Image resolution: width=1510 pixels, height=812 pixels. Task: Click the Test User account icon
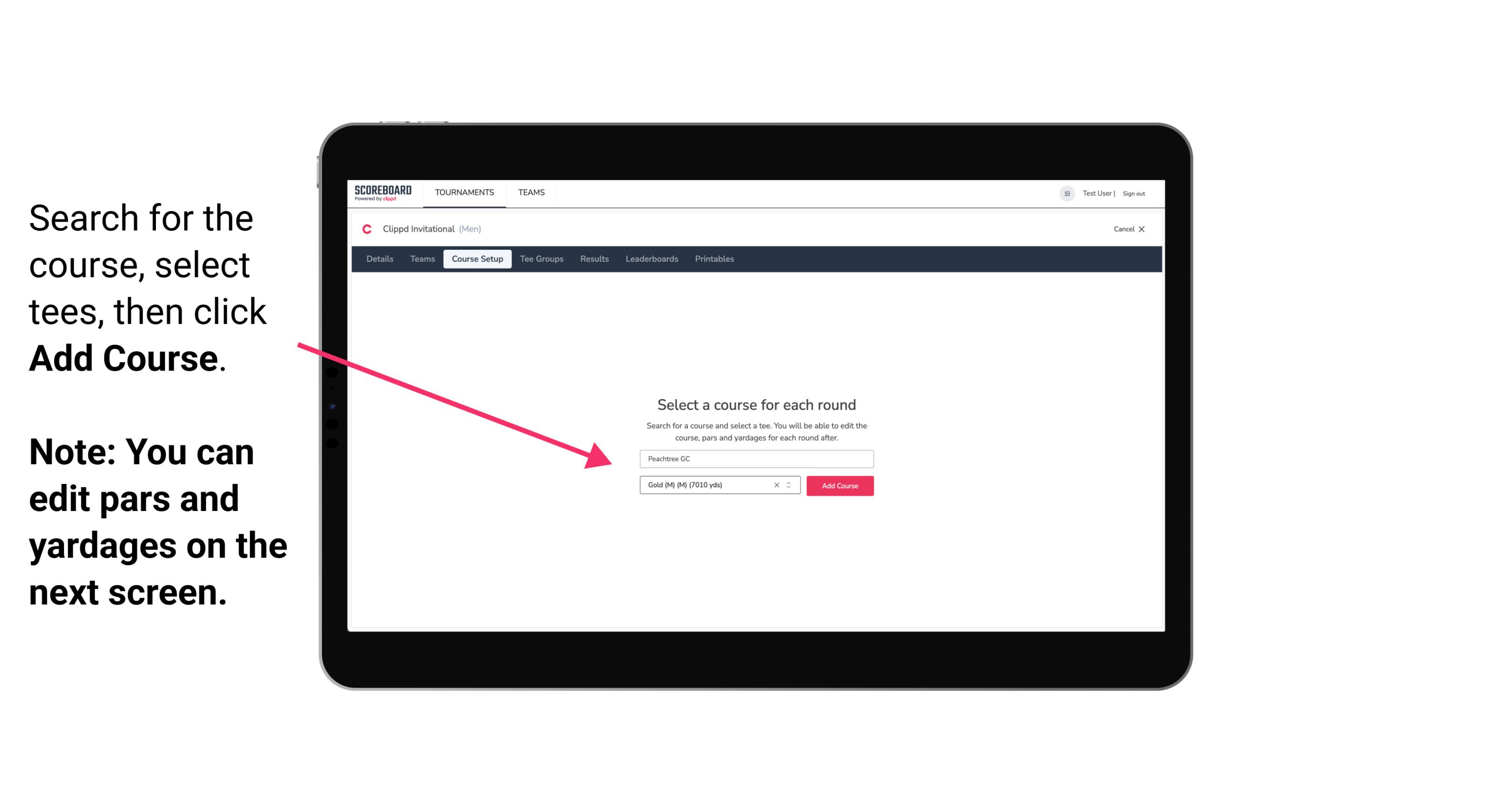(1064, 193)
